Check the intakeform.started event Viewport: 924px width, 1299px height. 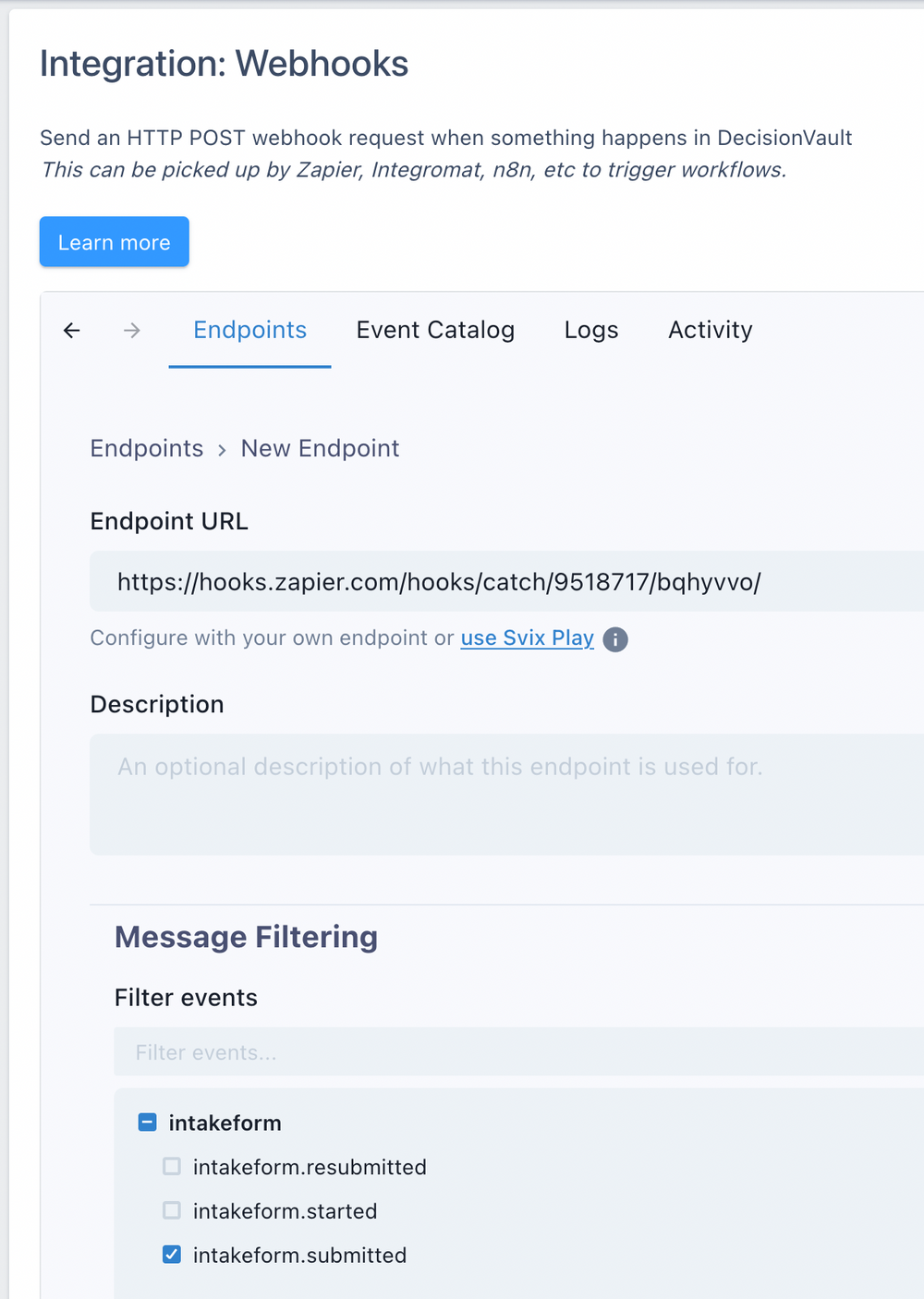[x=171, y=1210]
